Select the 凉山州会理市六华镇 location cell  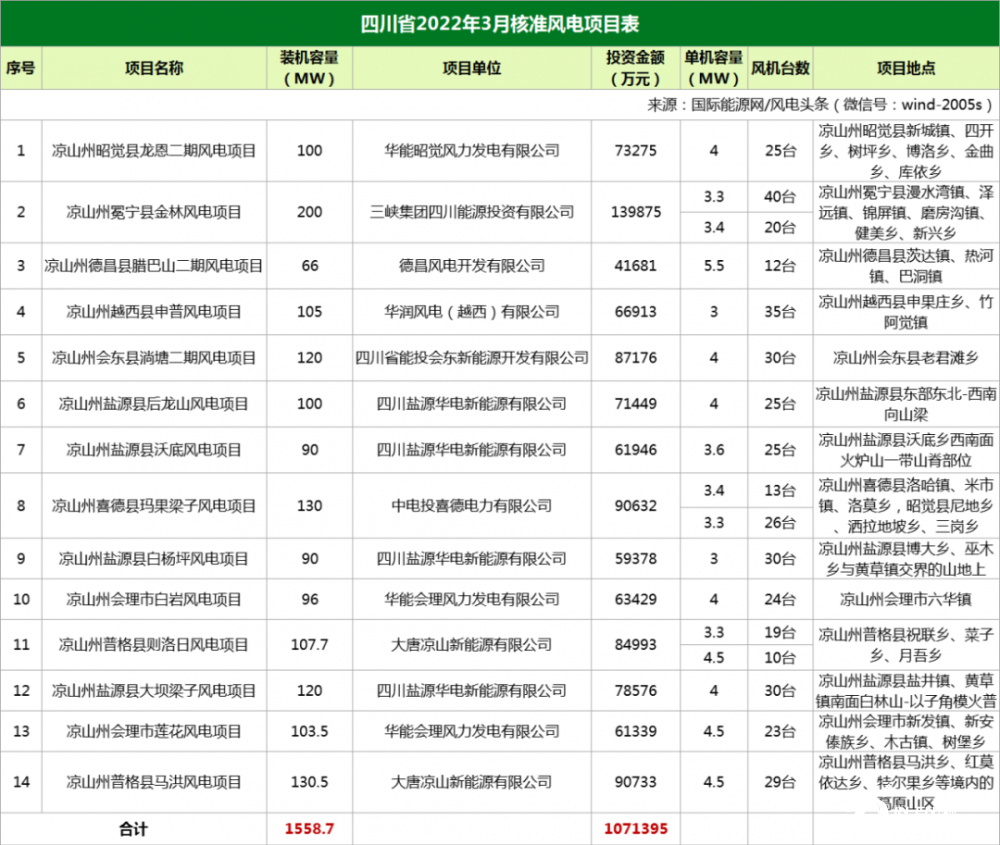click(x=905, y=600)
